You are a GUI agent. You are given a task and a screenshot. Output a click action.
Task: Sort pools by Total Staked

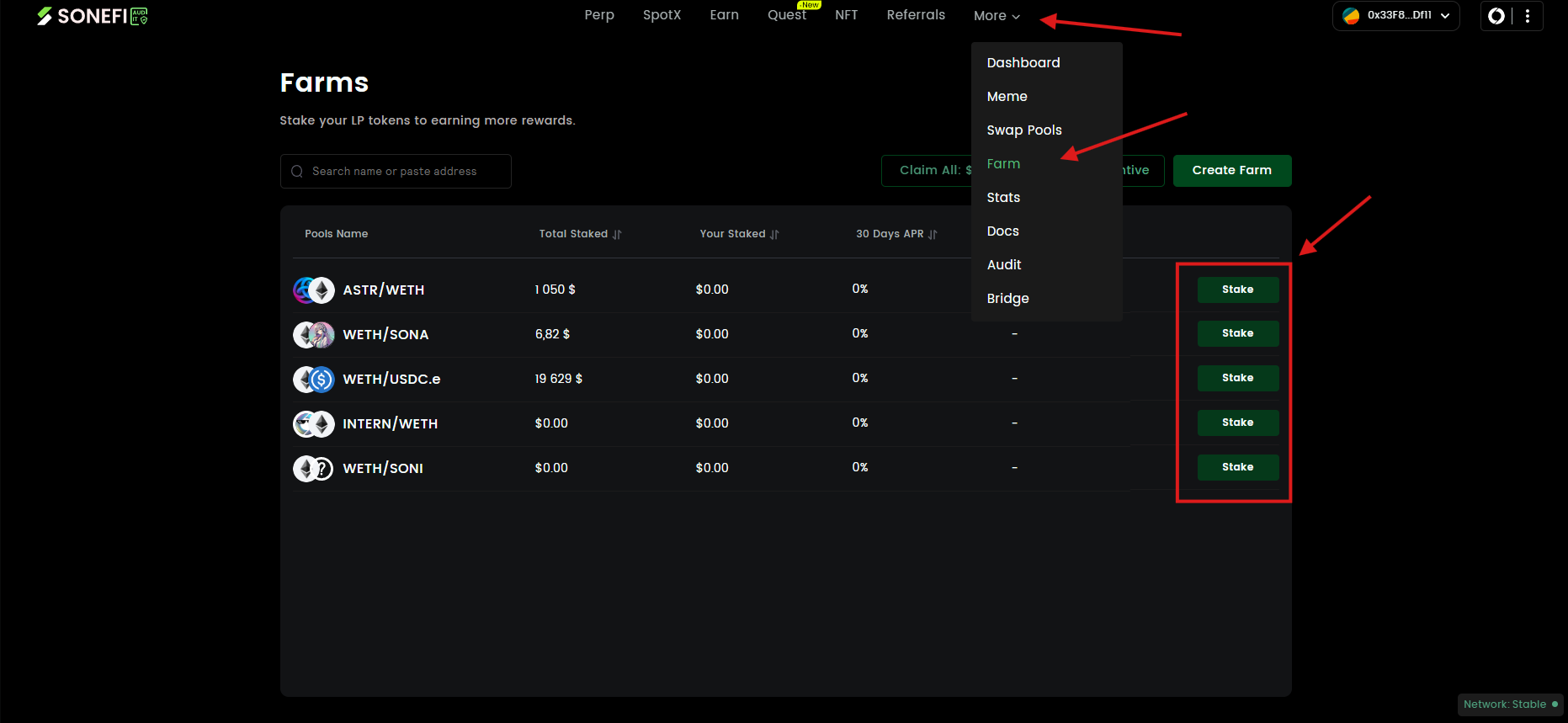pyautogui.click(x=617, y=235)
